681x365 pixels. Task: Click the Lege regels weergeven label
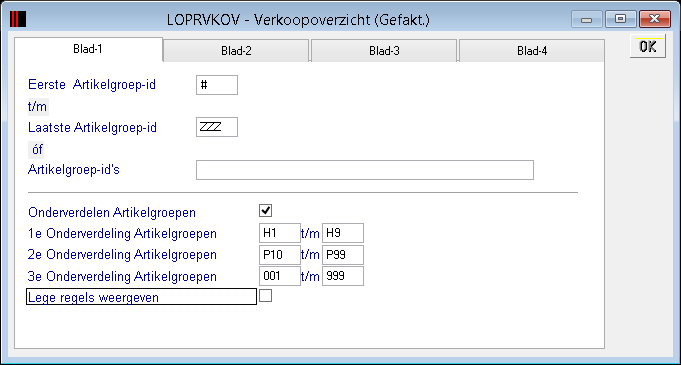coord(93,298)
